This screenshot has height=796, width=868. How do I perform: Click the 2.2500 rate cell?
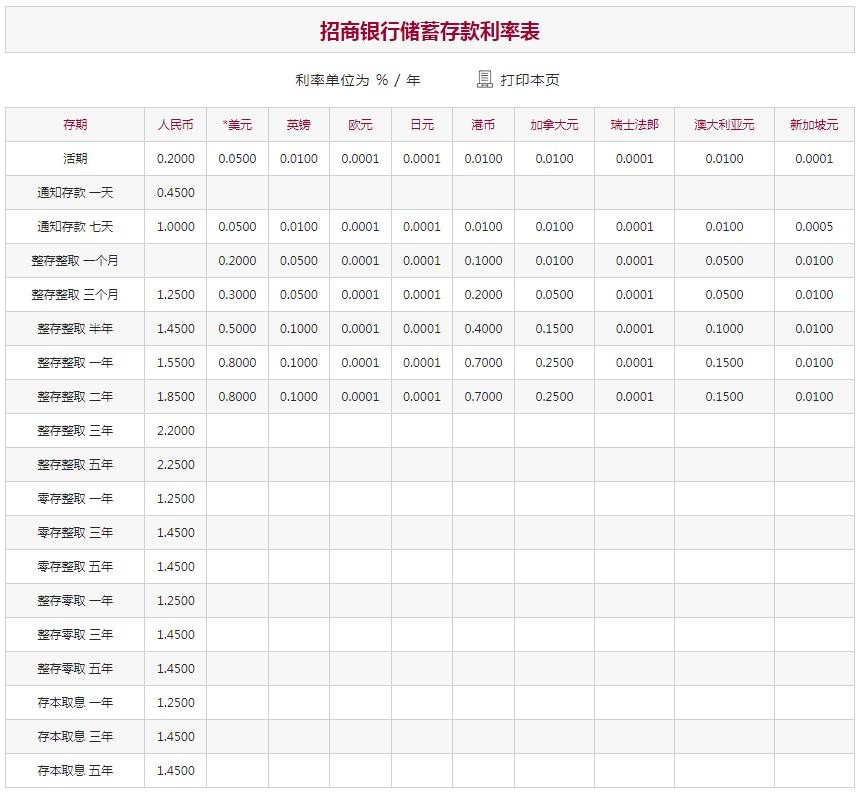pos(176,465)
